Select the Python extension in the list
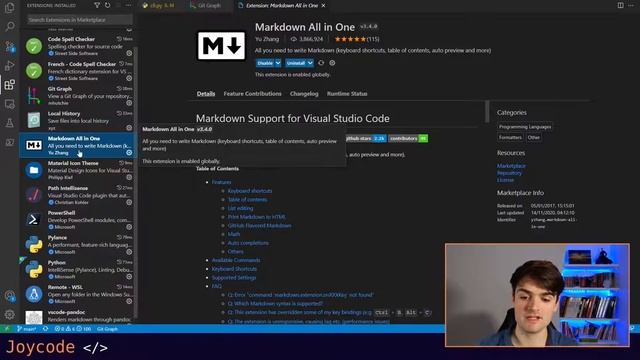Image resolution: width=640 pixels, height=360 pixels. click(x=79, y=269)
